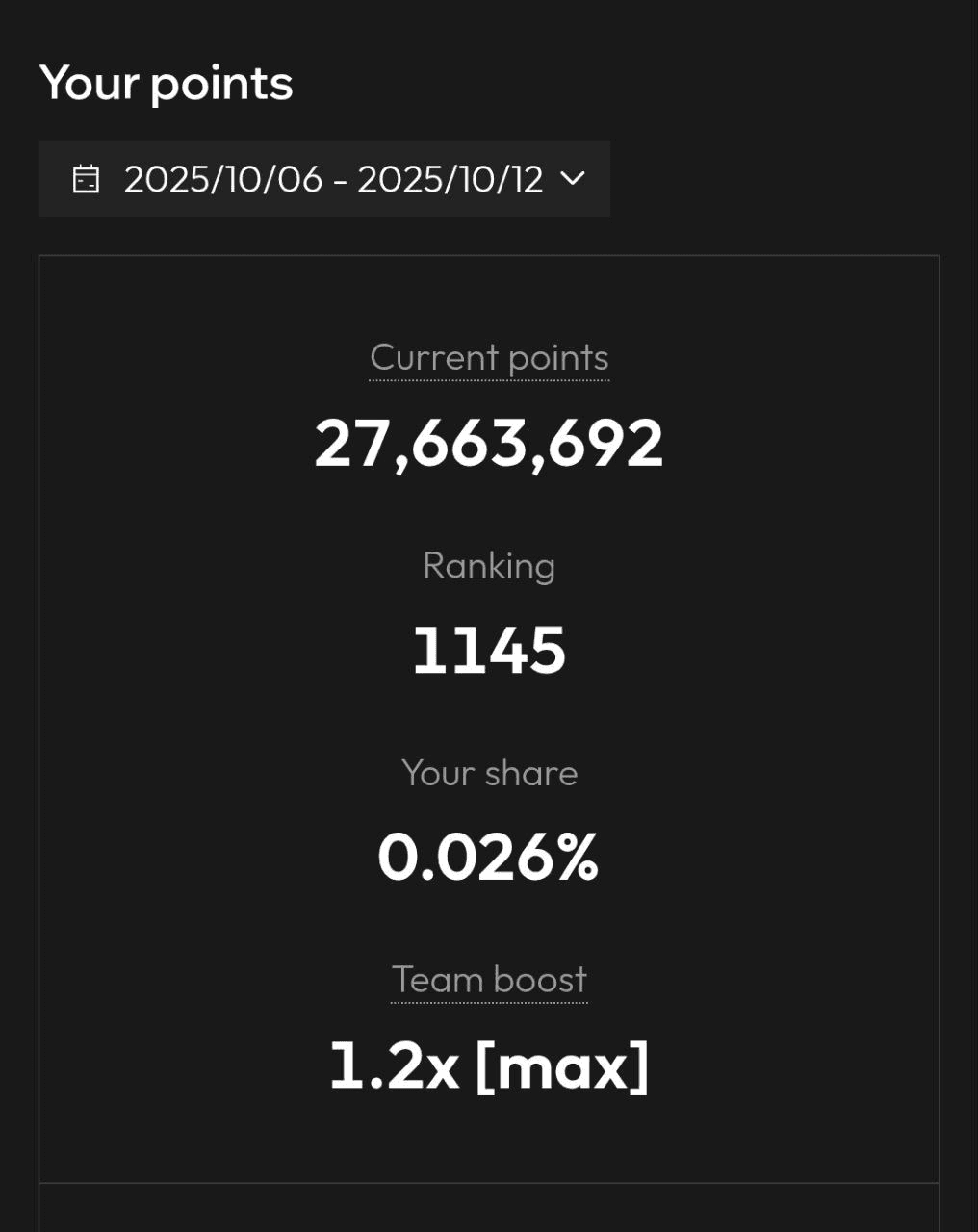The width and height of the screenshot is (978, 1232).
Task: Click the word "points" in the heading
Action: click(x=221, y=85)
